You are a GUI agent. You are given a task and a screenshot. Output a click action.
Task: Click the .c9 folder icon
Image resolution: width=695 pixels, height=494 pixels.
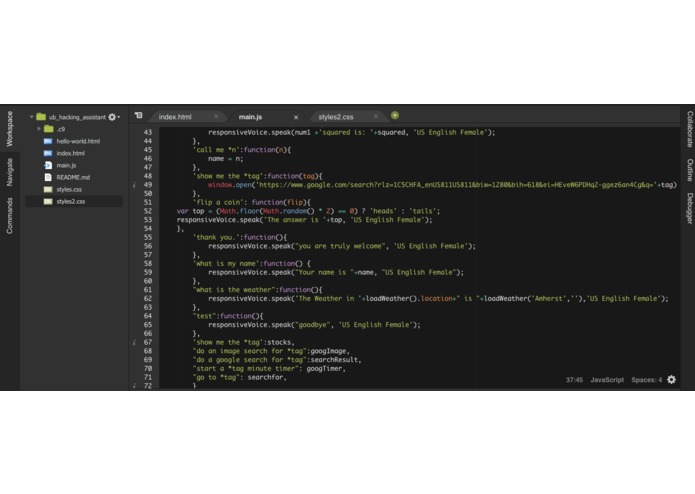(49, 129)
